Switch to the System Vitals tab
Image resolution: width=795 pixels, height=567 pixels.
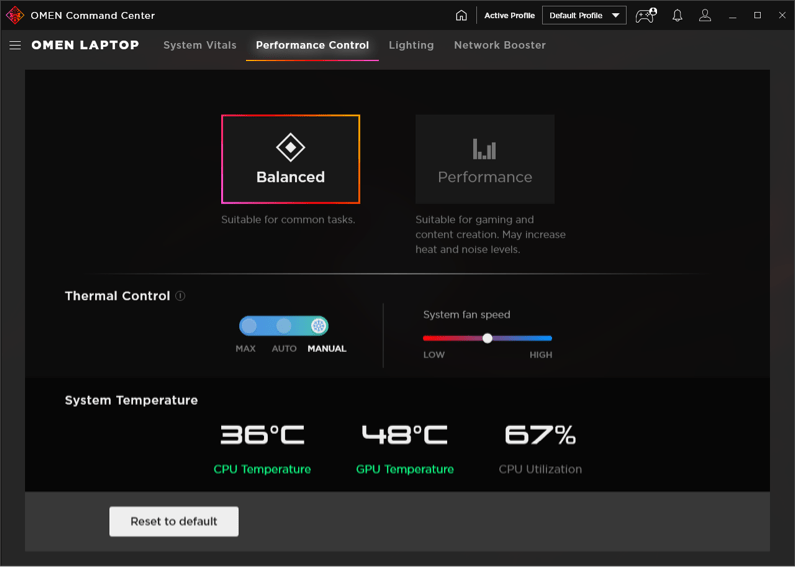pyautogui.click(x=200, y=45)
